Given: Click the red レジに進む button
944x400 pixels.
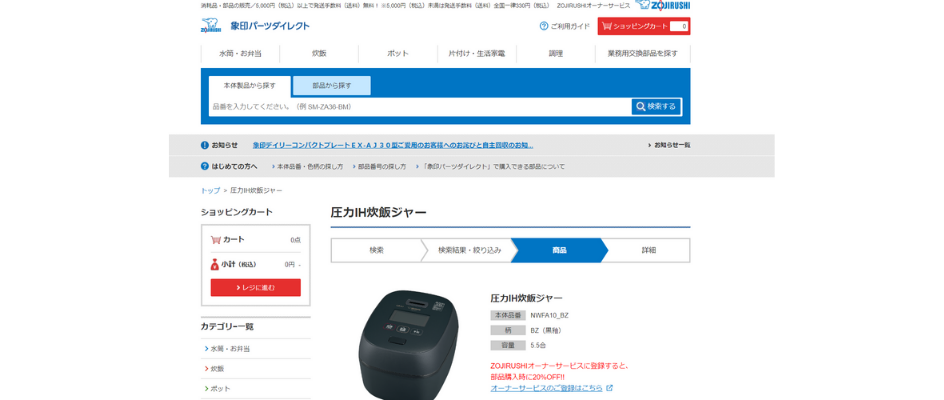Looking at the screenshot, I should [x=256, y=287].
